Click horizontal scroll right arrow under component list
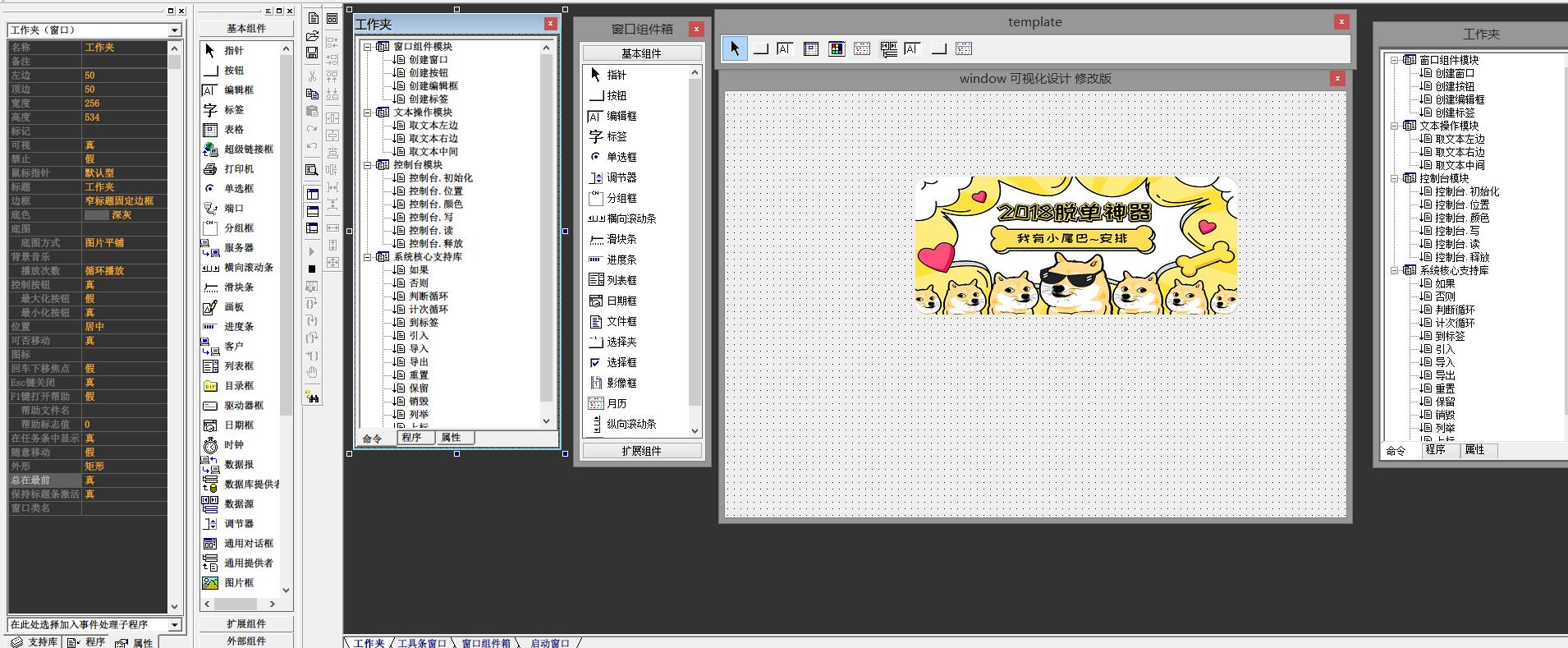Screen dimensions: 1568x648 coord(272,604)
